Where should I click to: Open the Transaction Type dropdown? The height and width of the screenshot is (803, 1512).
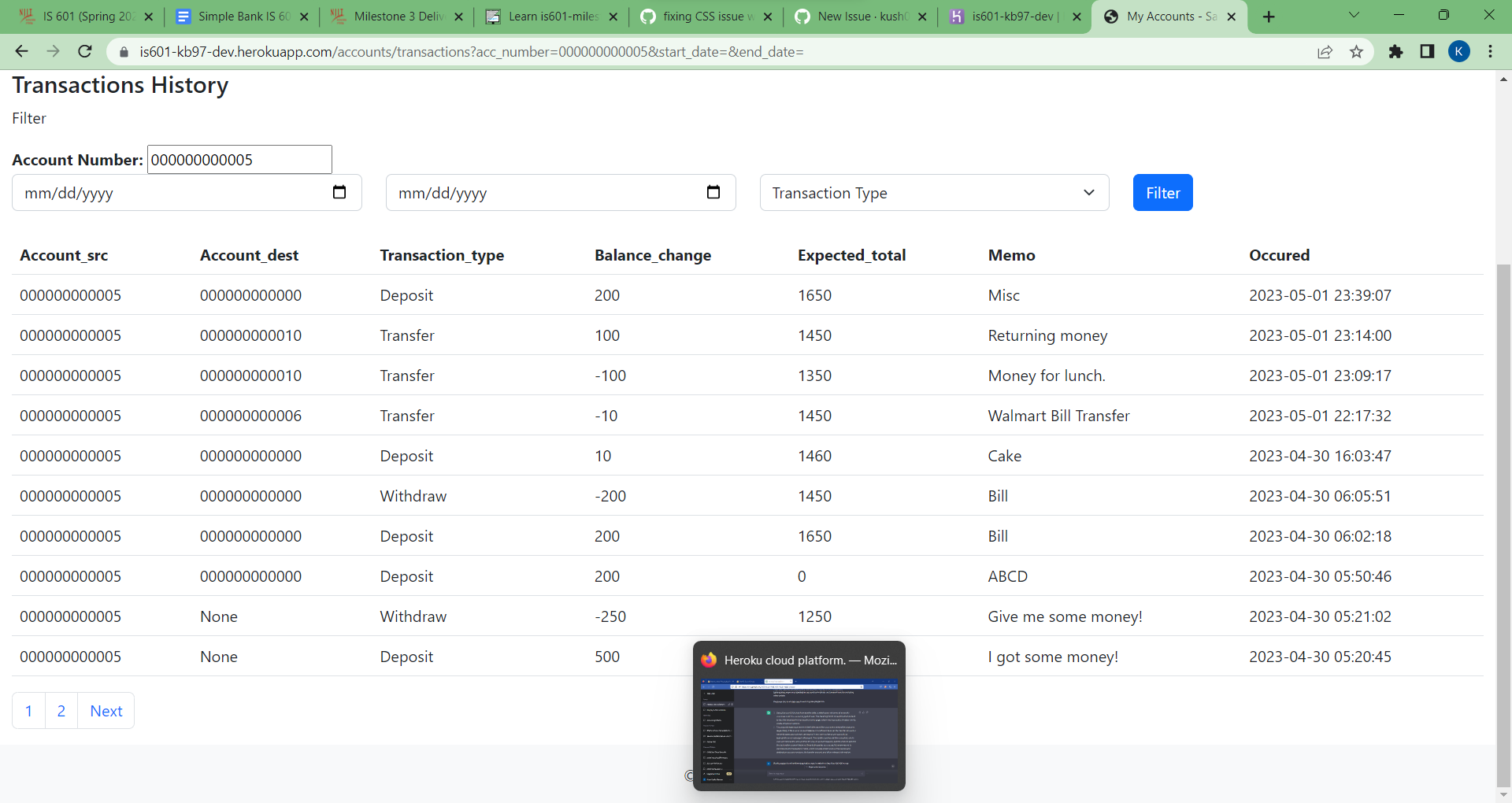pos(934,192)
